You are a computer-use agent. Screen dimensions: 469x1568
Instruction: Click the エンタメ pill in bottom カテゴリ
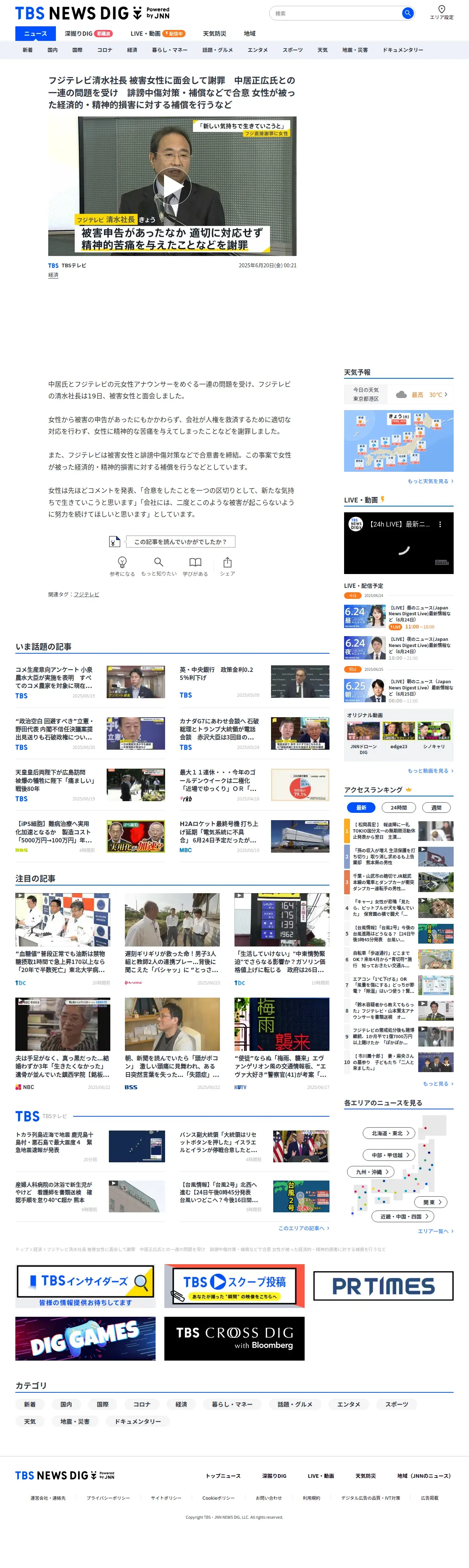(348, 1404)
